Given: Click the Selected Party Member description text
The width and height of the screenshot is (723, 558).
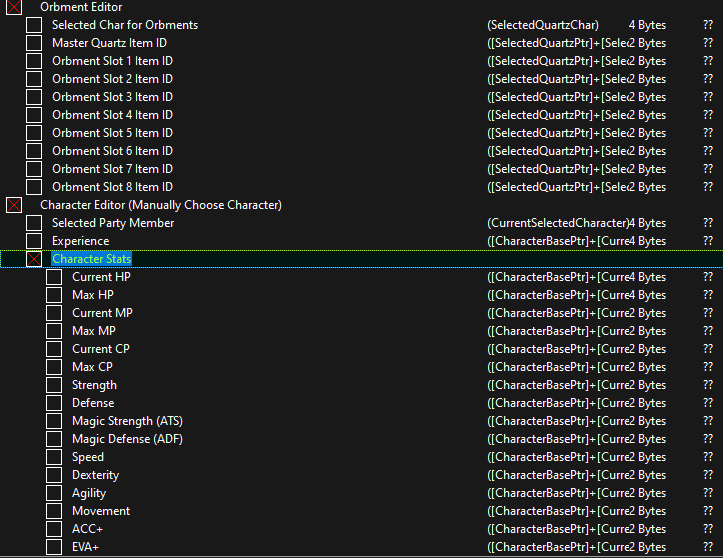Looking at the screenshot, I should pyautogui.click(x=113, y=223).
